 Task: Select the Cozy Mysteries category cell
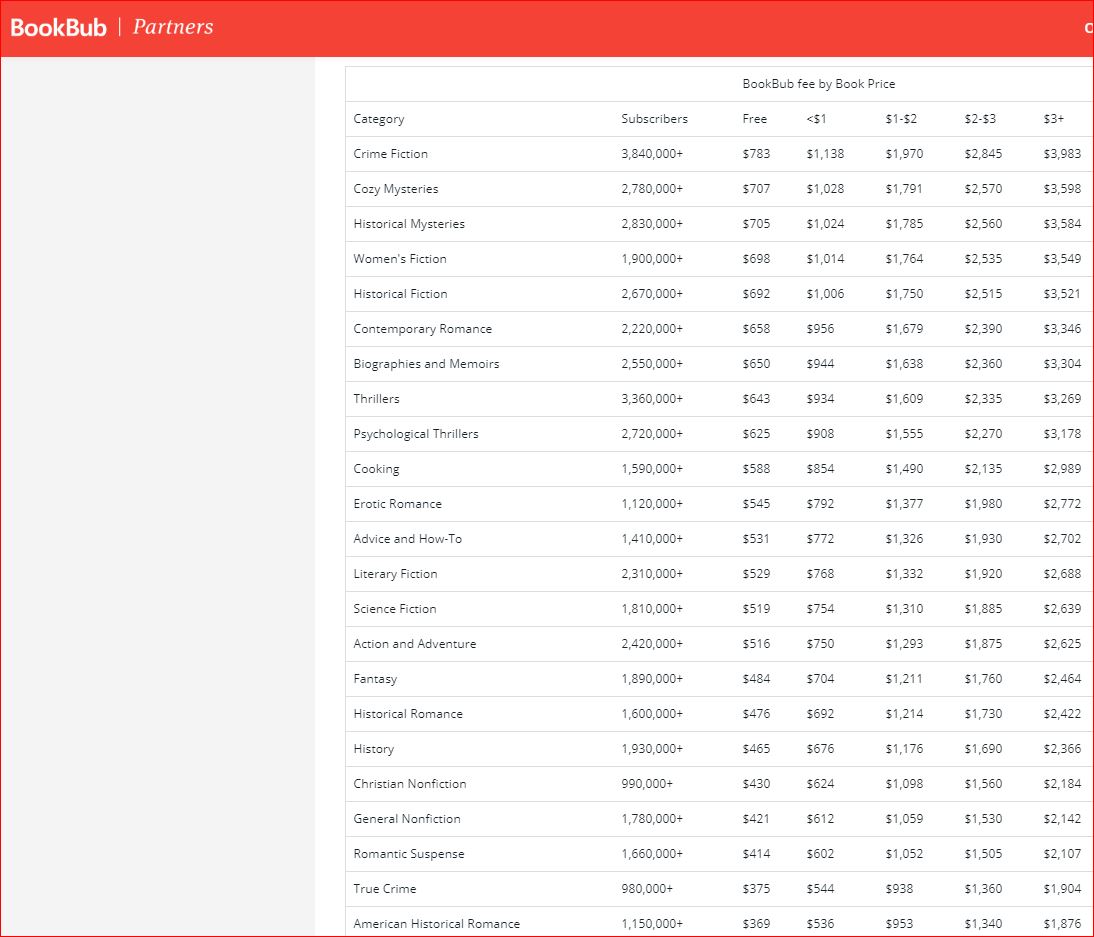(x=395, y=189)
